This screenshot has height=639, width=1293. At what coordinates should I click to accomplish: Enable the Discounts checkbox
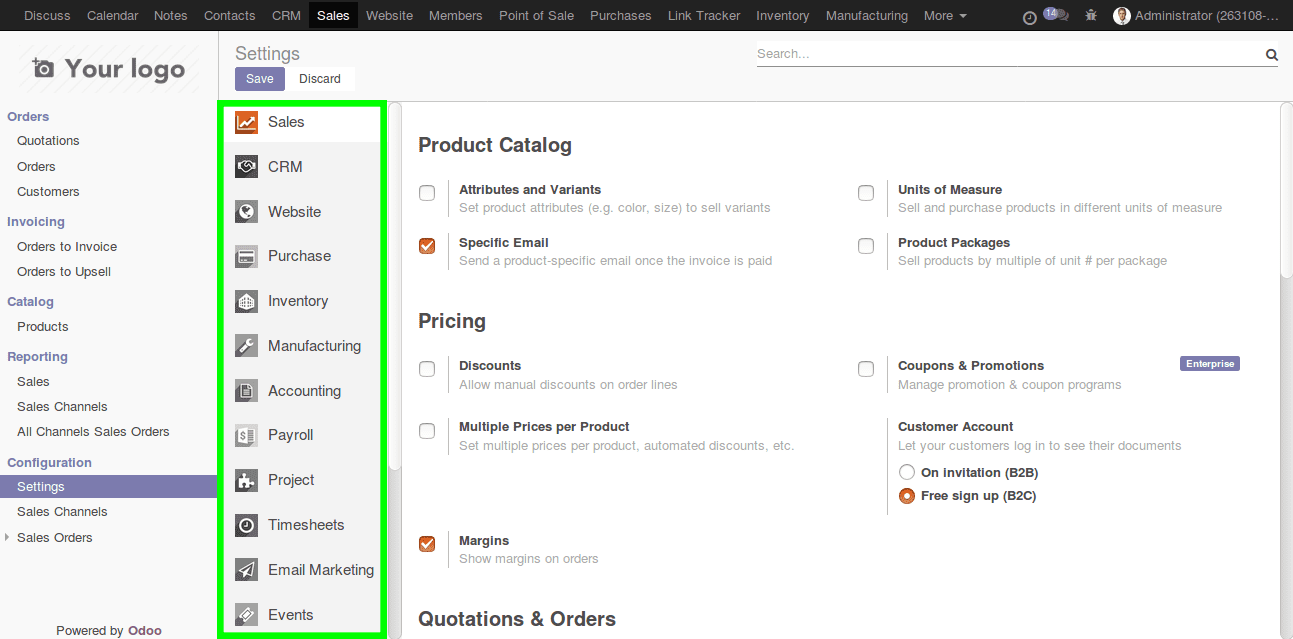click(x=427, y=369)
